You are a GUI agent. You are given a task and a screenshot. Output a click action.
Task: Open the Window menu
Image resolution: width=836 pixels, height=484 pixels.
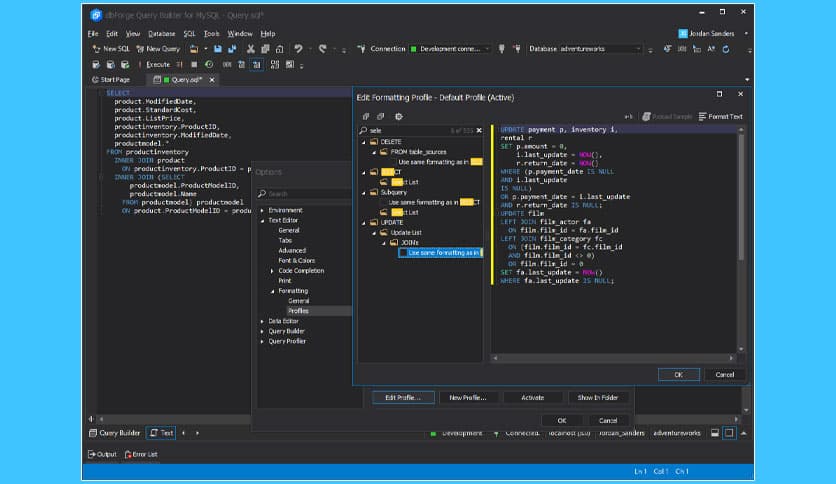pos(240,34)
